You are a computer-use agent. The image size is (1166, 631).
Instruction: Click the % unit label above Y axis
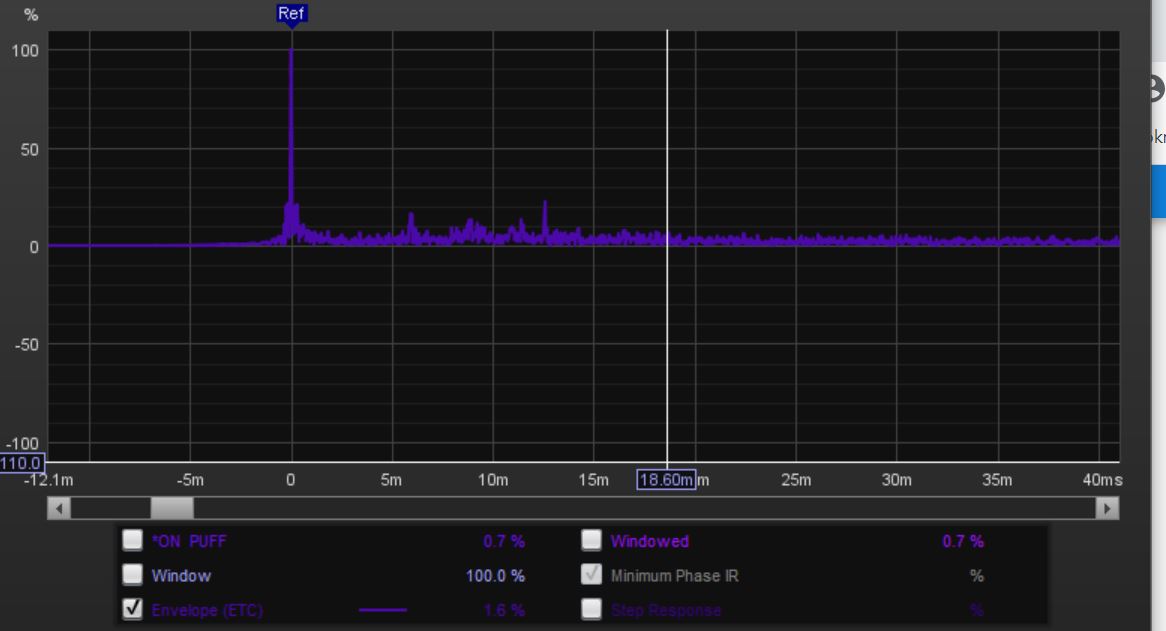pos(31,15)
